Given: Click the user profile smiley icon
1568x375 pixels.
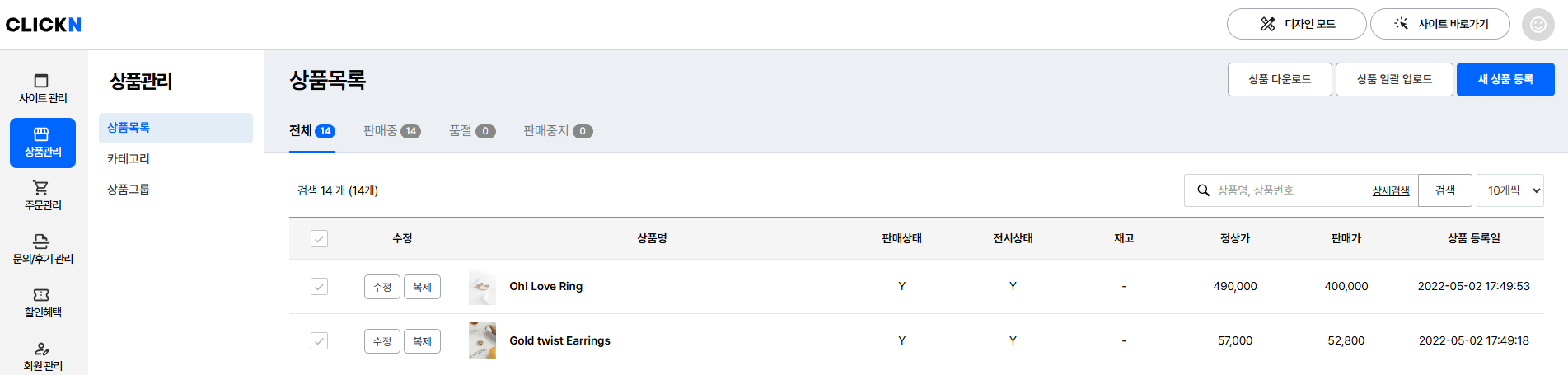Looking at the screenshot, I should click(1538, 25).
